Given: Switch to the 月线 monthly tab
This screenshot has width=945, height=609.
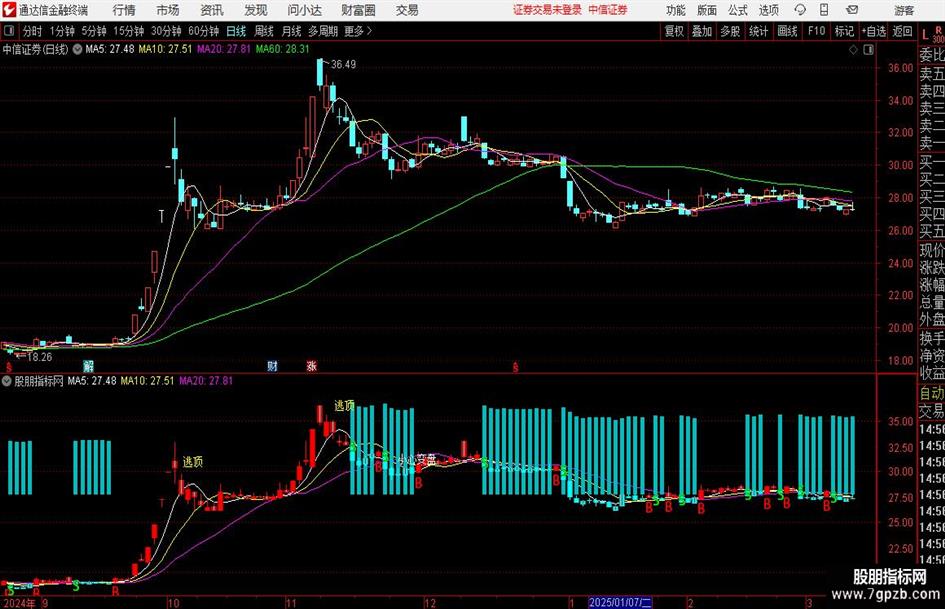Looking at the screenshot, I should tap(291, 31).
